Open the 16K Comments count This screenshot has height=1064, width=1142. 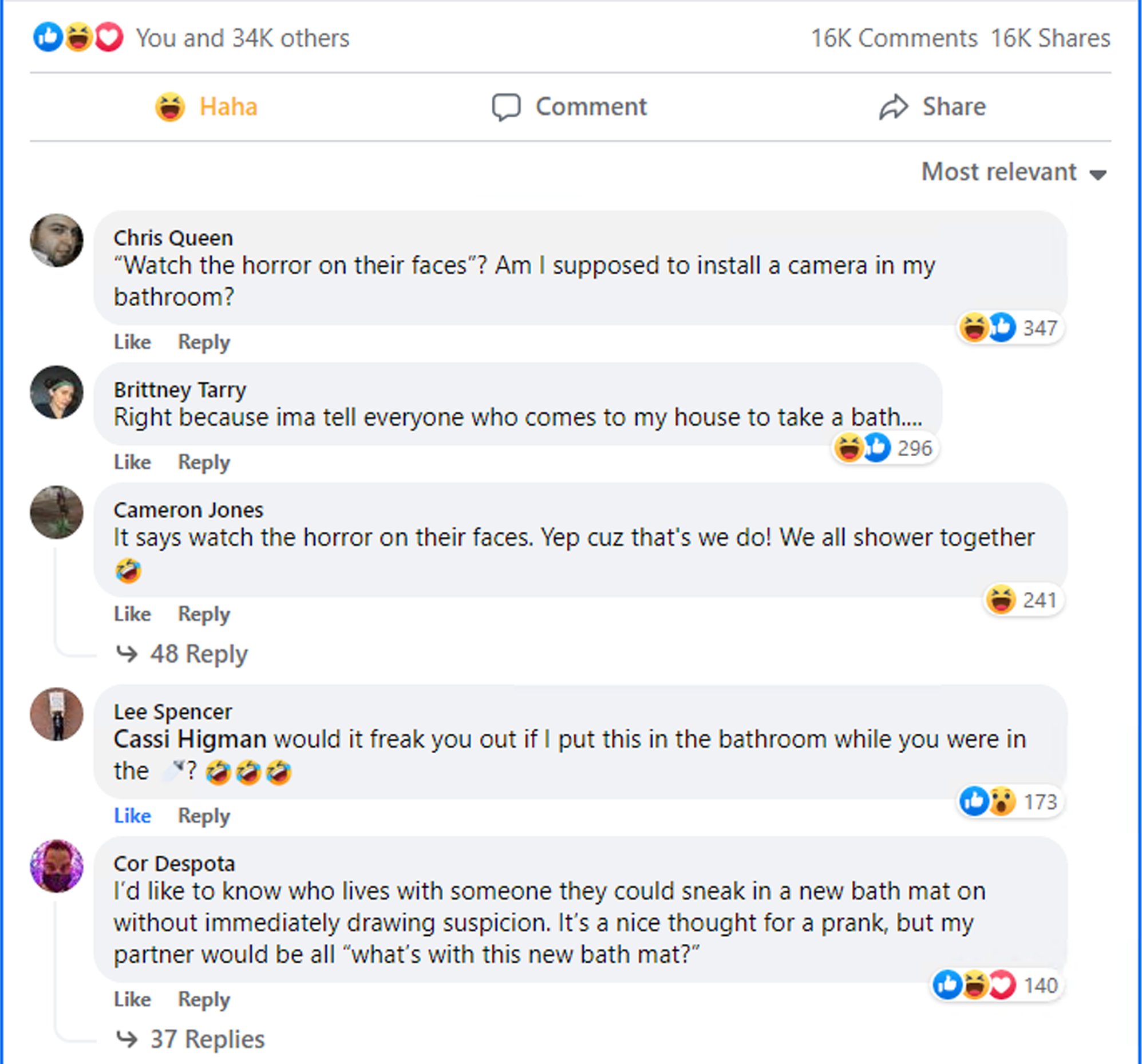click(x=893, y=38)
